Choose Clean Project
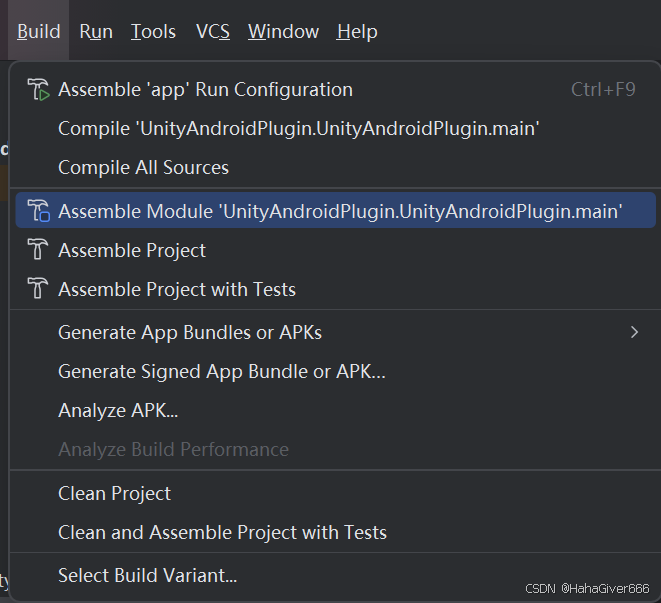The width and height of the screenshot is (661, 603). pyautogui.click(x=336, y=493)
